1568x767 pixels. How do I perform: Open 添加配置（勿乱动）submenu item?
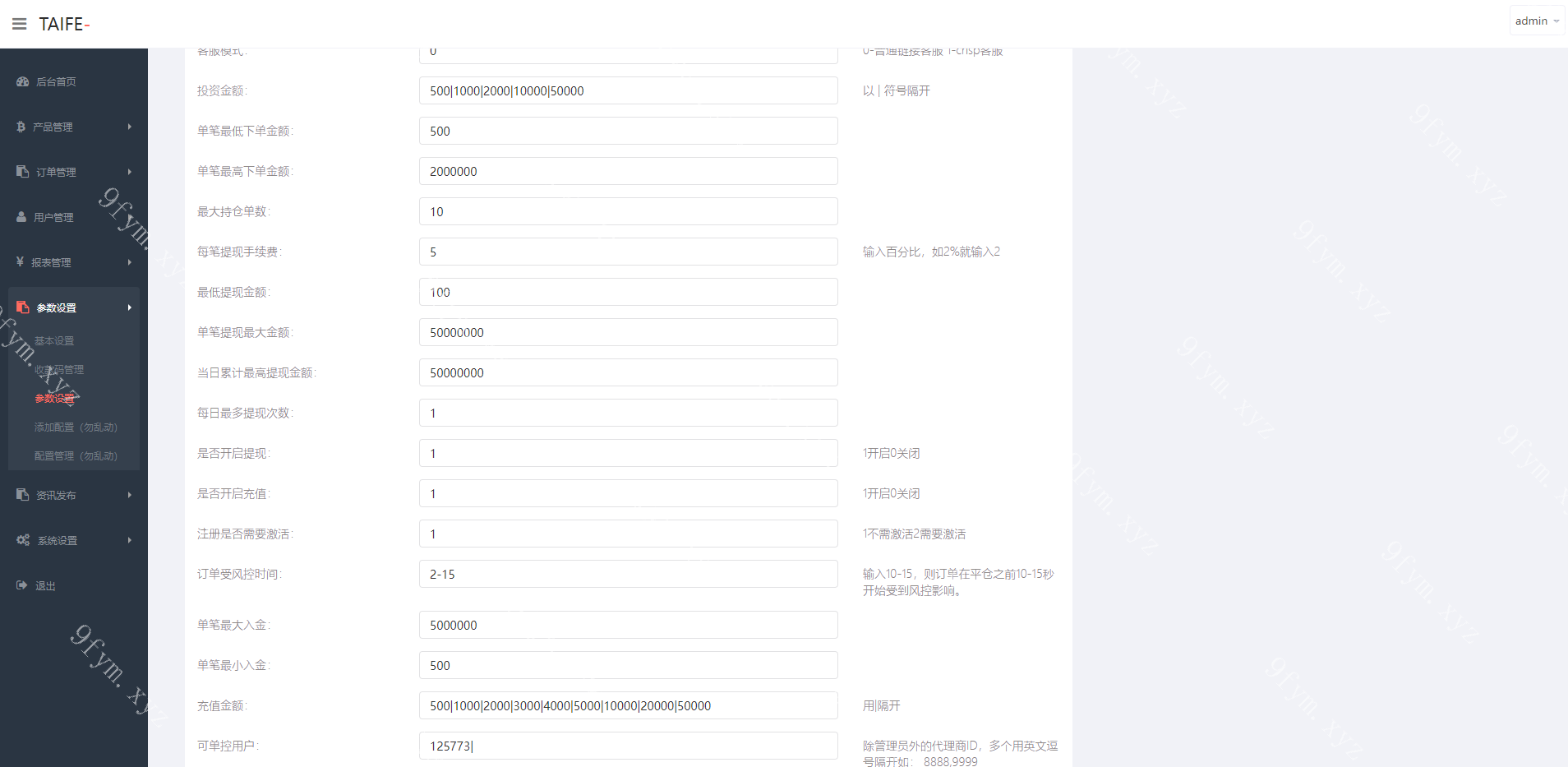[x=76, y=427]
